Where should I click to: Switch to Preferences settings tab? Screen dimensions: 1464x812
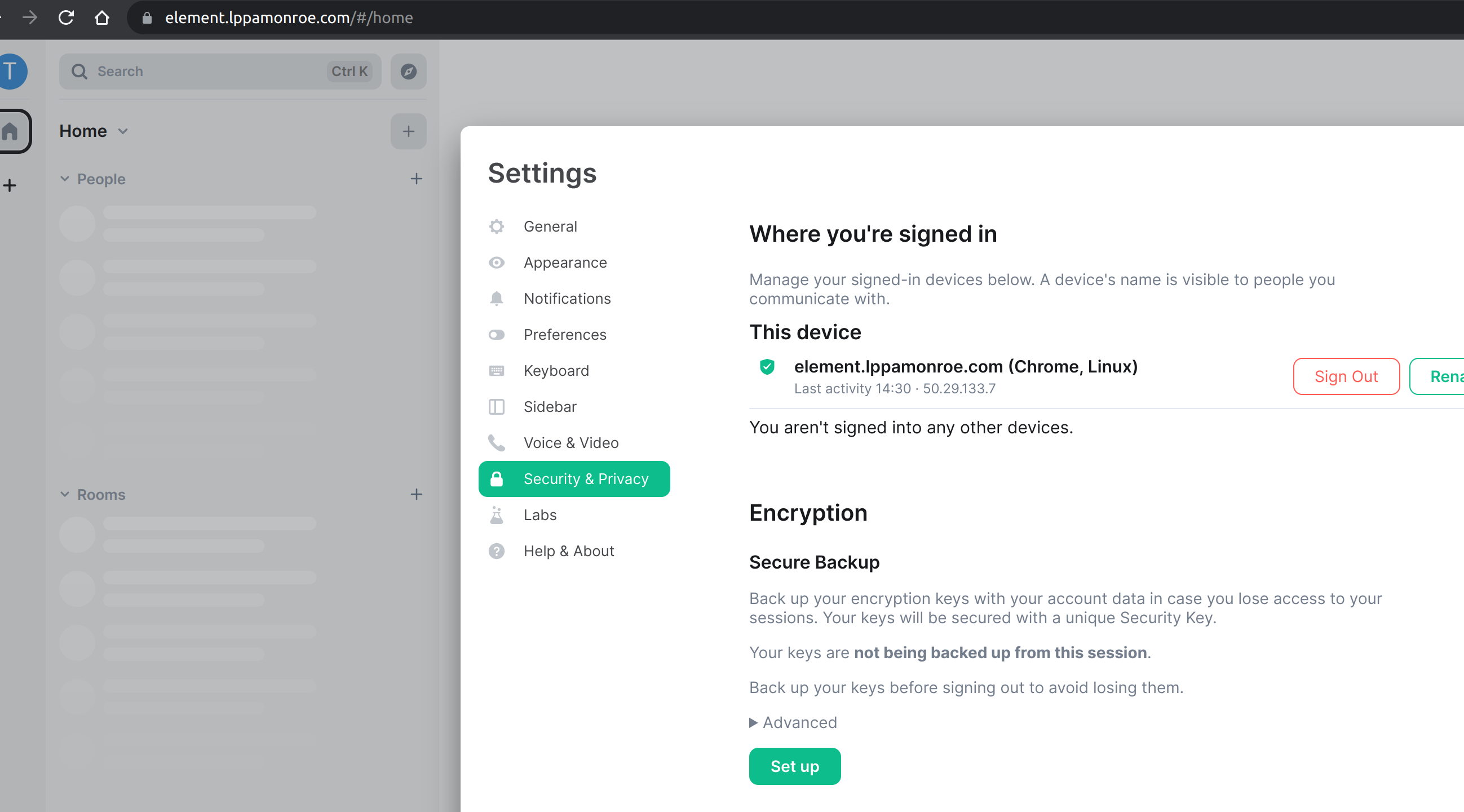574,335
